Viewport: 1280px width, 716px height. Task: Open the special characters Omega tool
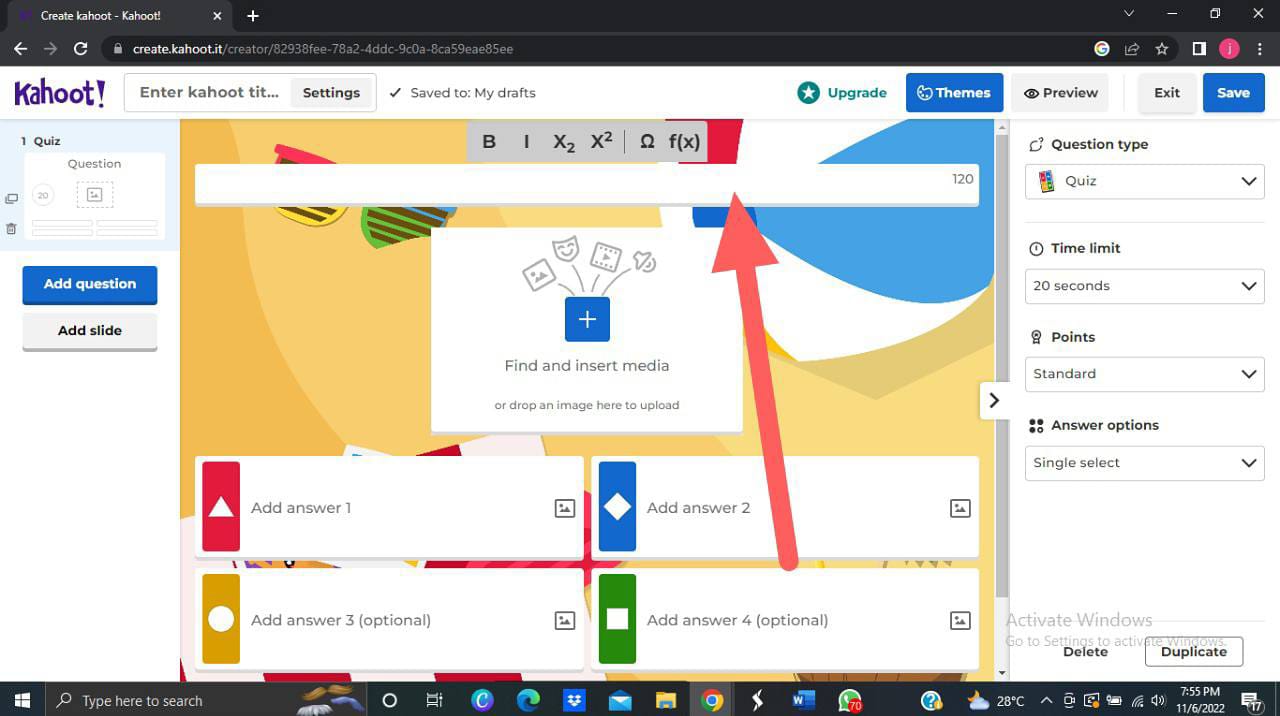click(647, 142)
